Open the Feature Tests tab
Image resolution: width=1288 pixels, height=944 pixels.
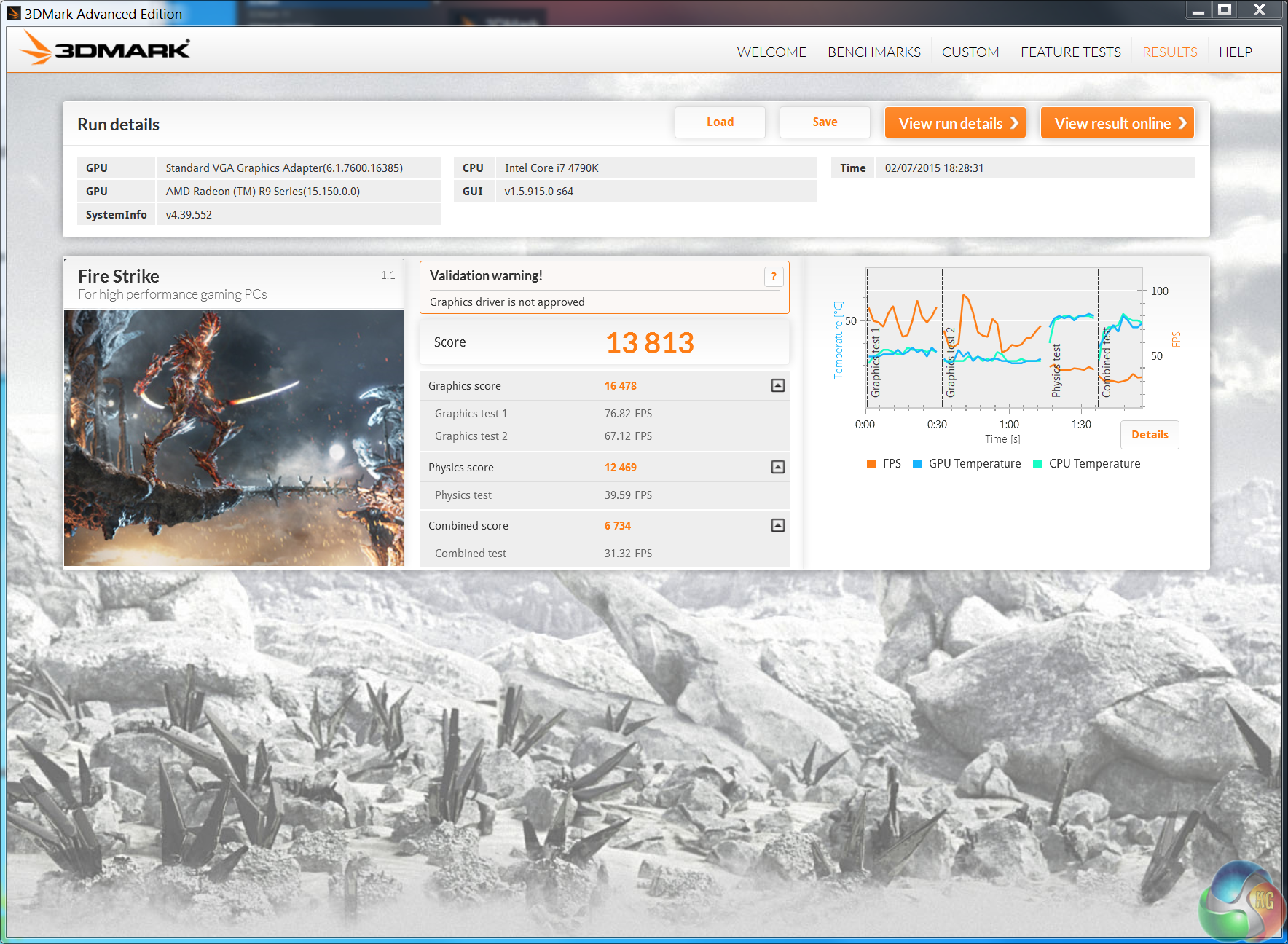tap(1071, 52)
